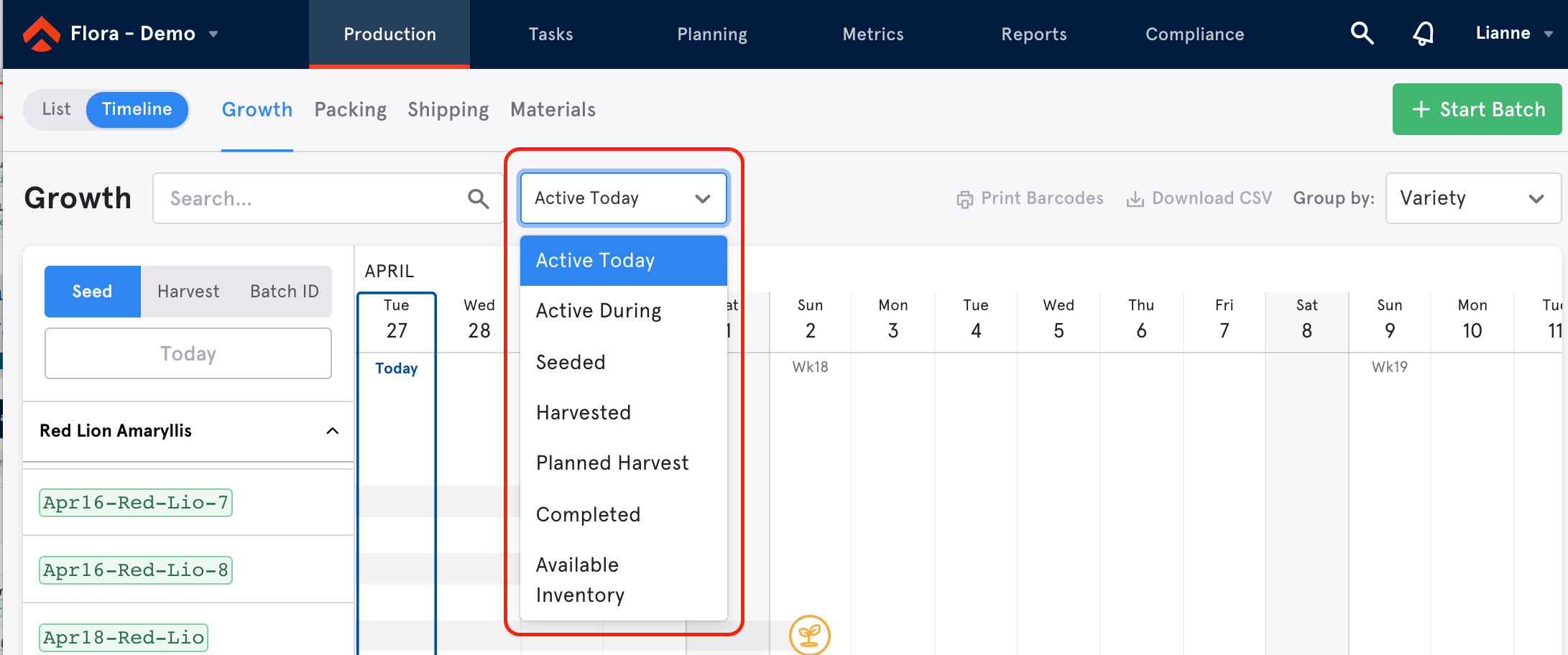Choose Available Inventory filter option
1568x655 pixels.
624,580
